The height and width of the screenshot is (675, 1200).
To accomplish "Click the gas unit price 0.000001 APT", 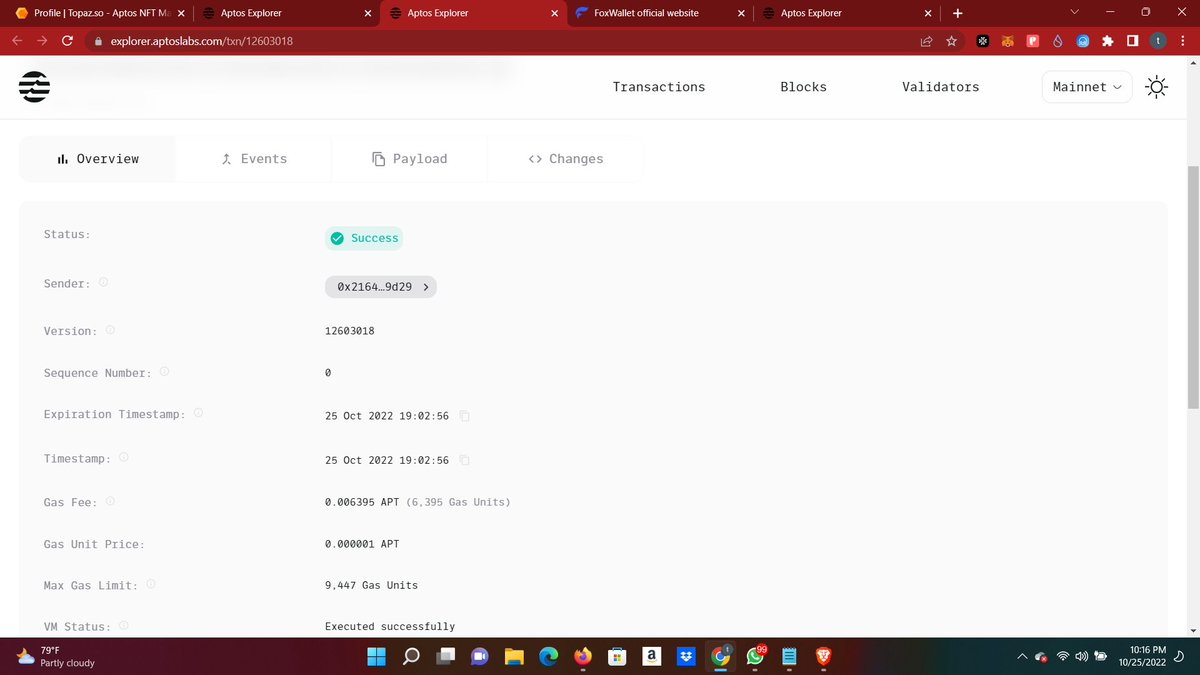I will [x=363, y=544].
